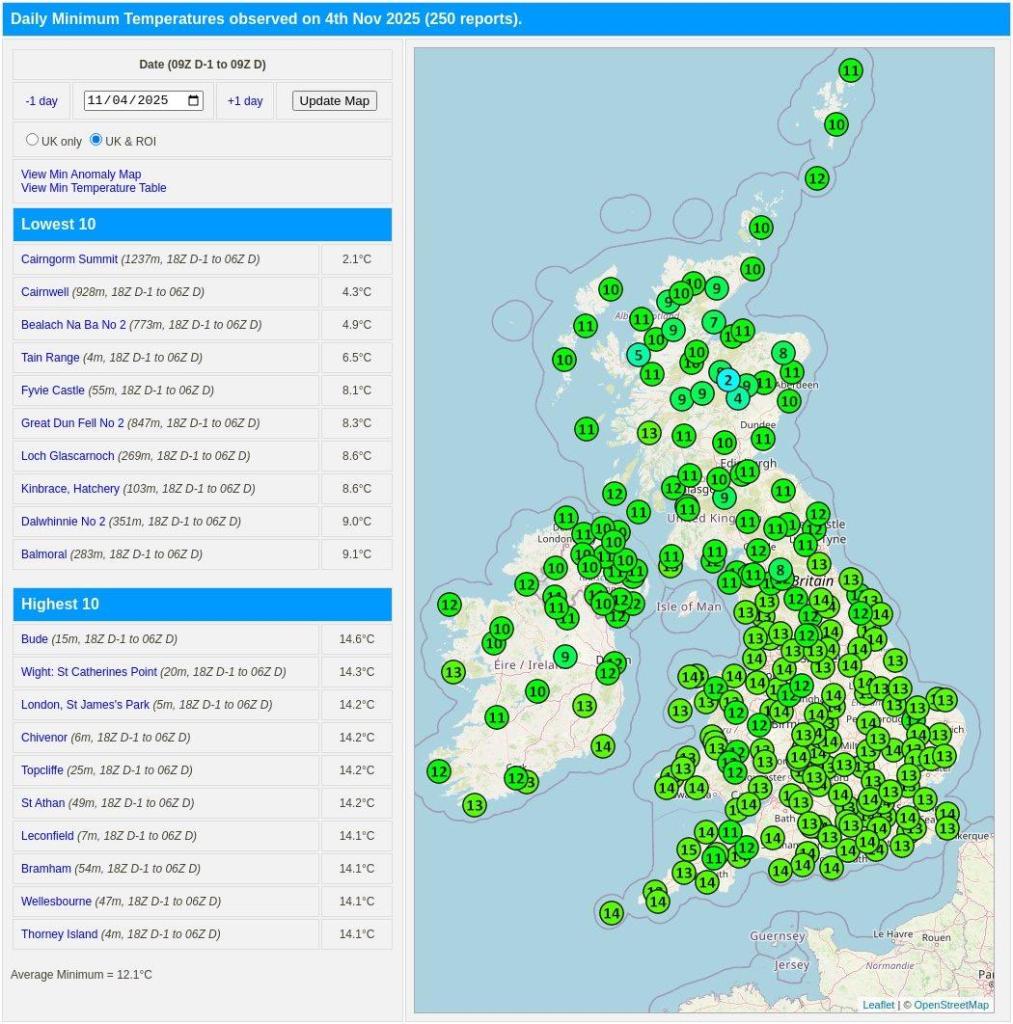This screenshot has height=1024, width=1013.
Task: Select the 14 marker on Isles of Scilly
Action: (x=611, y=913)
